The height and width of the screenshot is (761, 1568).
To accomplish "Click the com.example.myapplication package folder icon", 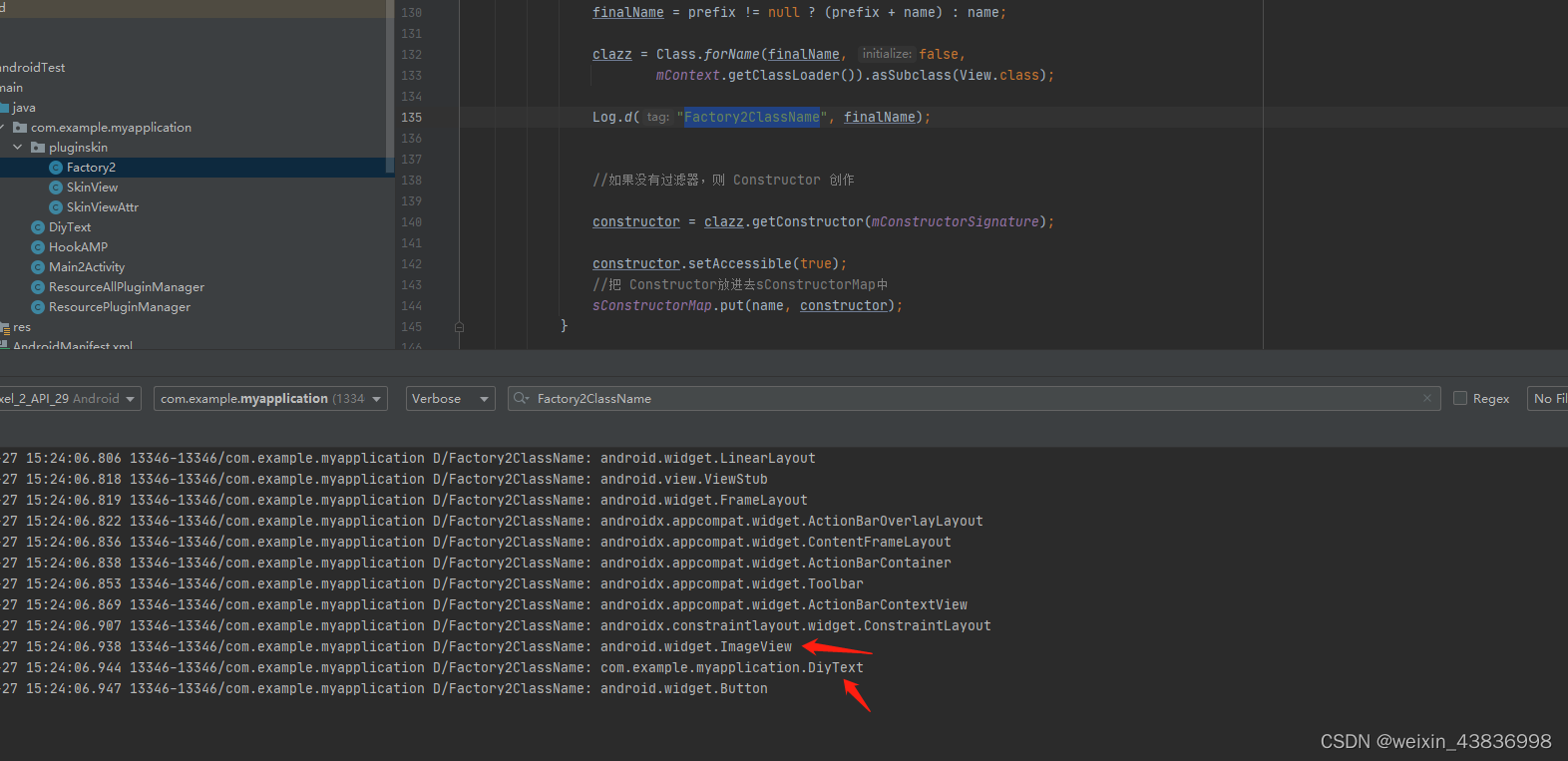I will (x=20, y=128).
